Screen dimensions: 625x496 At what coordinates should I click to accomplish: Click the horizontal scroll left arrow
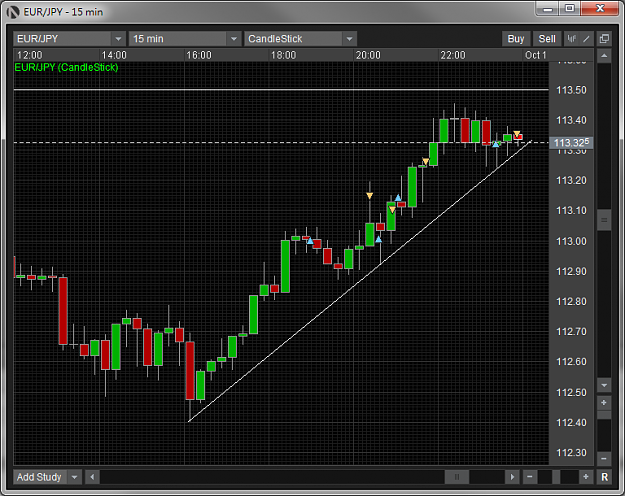point(92,477)
